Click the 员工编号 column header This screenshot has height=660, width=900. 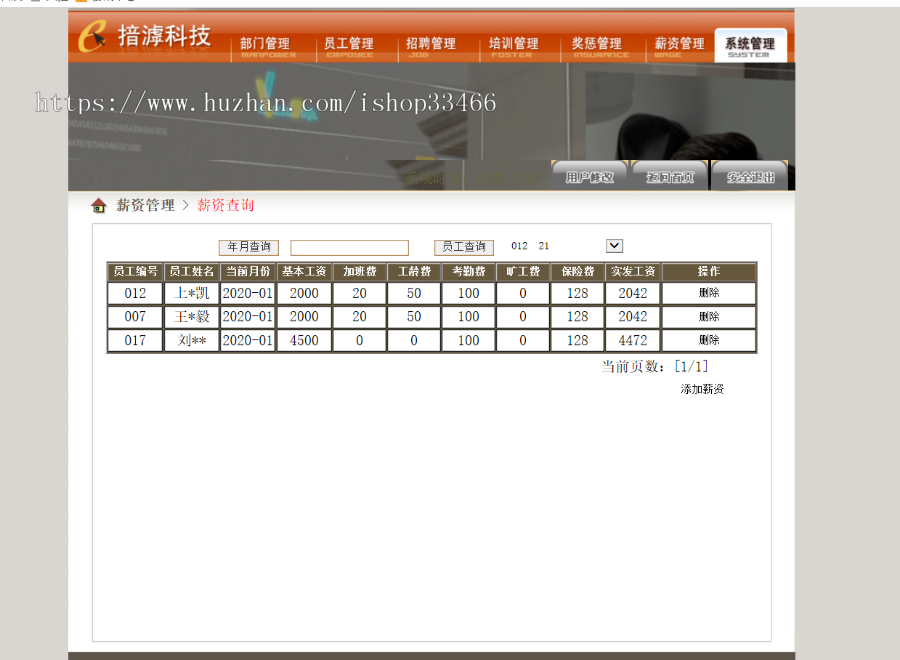tap(135, 271)
